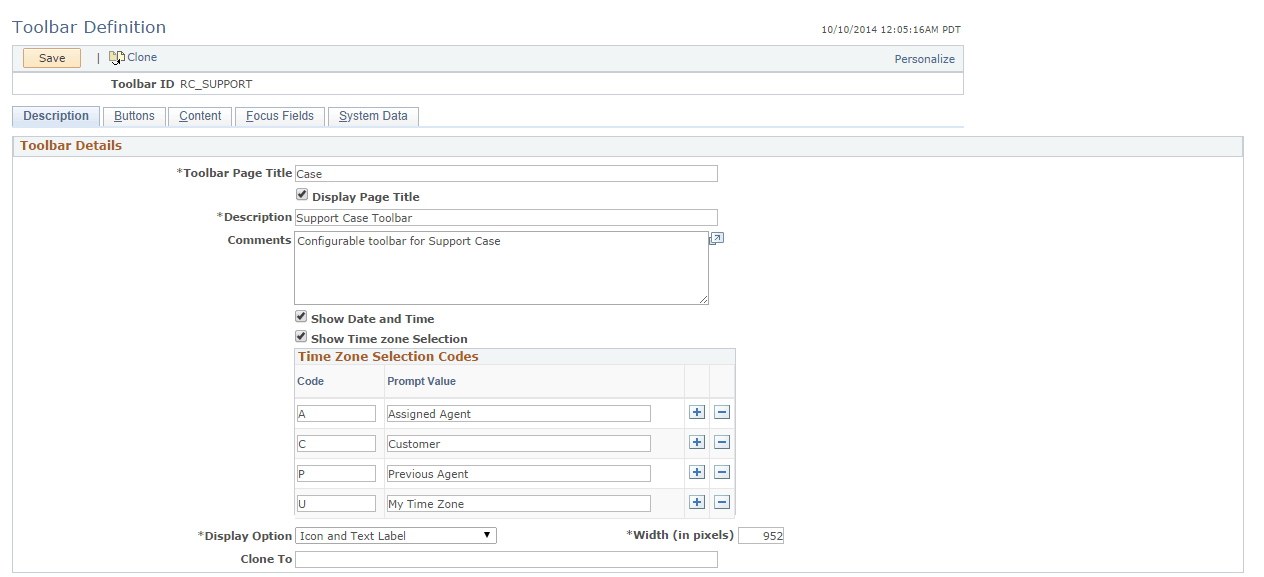Image resolution: width=1264 pixels, height=577 pixels.
Task: Delete the Assigned Agent row
Action: coord(721,412)
